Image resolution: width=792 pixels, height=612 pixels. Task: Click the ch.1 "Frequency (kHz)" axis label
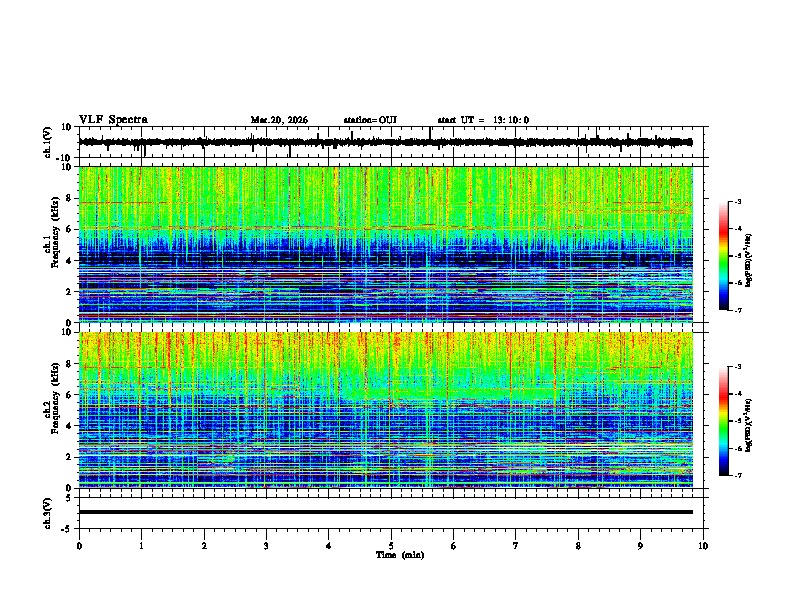click(55, 233)
